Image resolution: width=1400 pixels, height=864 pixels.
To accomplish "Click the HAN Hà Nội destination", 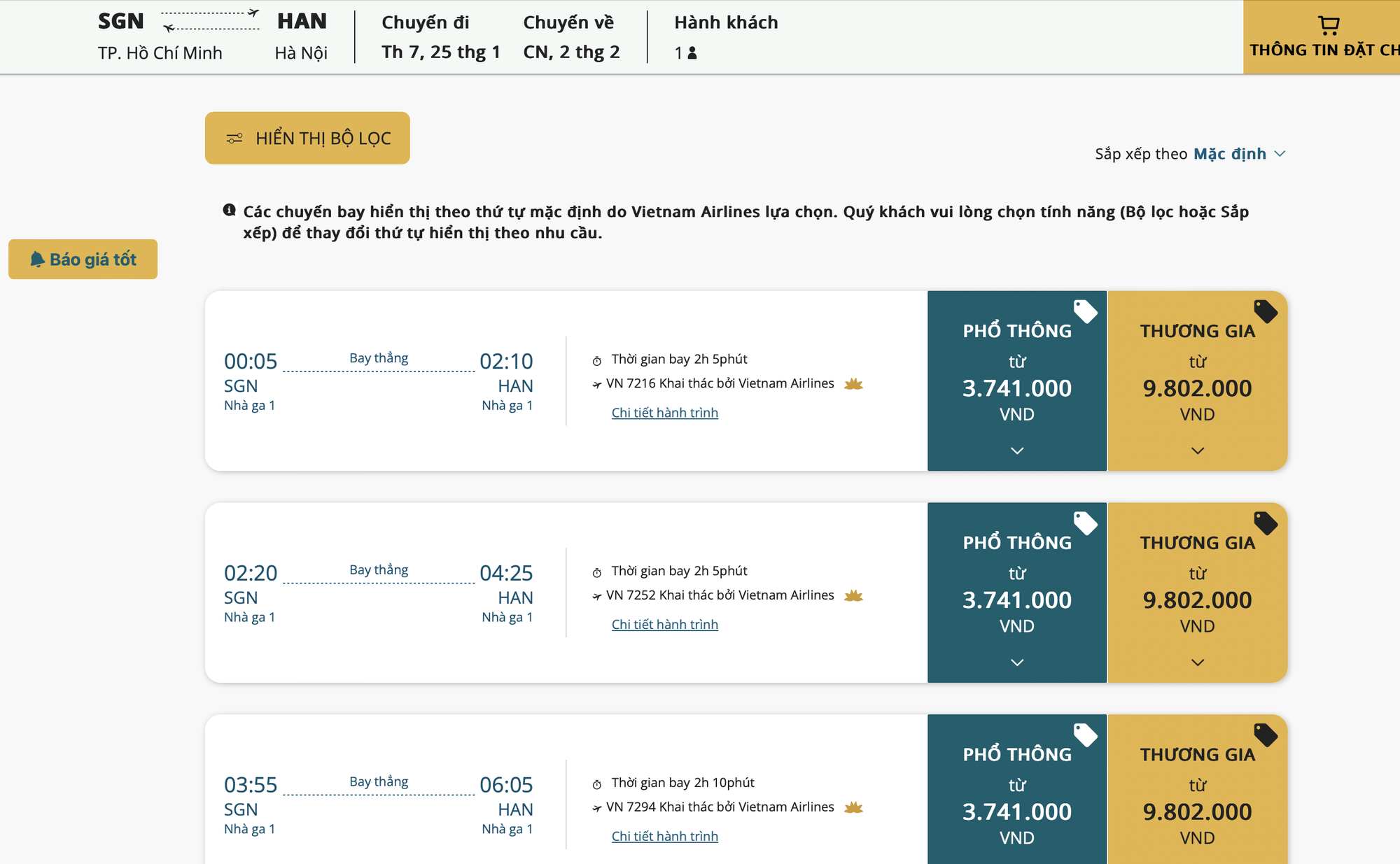I will point(301,37).
